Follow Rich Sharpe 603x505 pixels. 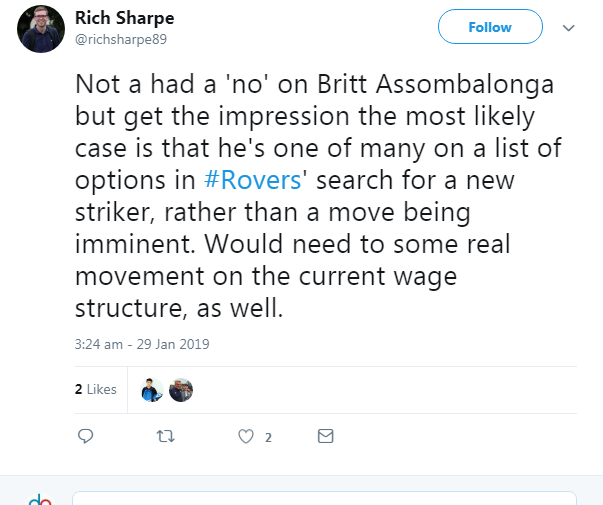tap(490, 27)
